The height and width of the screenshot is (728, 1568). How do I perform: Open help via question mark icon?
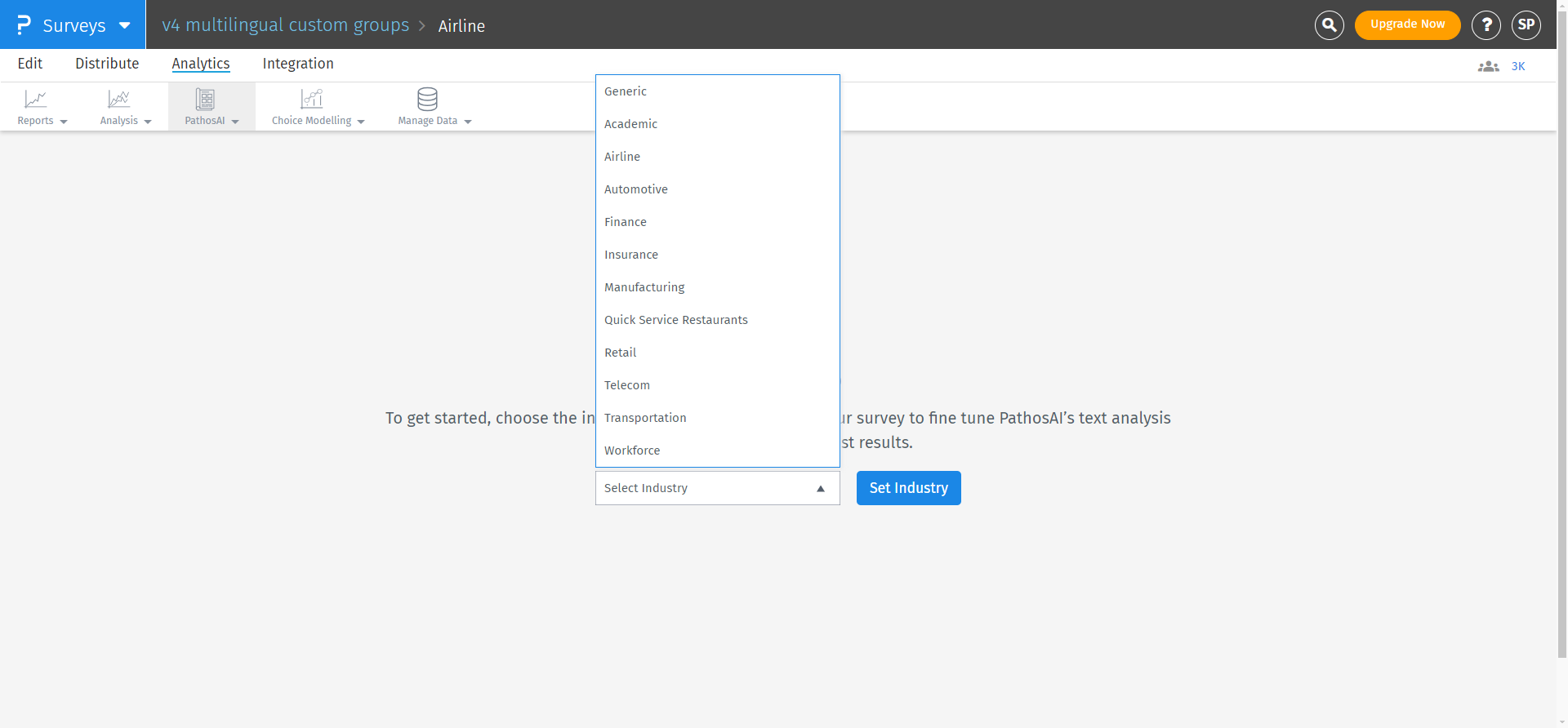1486,25
